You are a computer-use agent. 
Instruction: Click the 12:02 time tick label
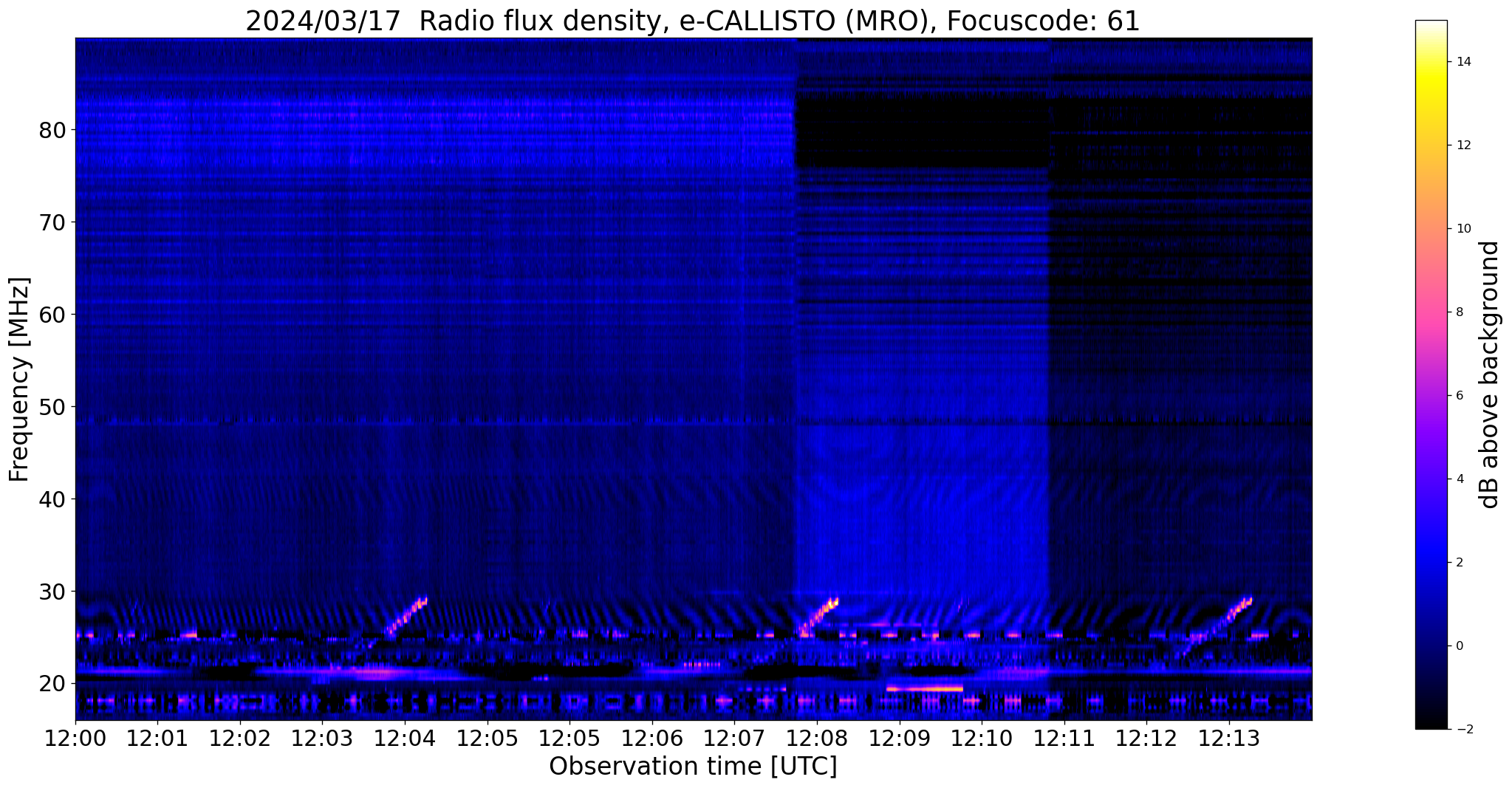240,739
